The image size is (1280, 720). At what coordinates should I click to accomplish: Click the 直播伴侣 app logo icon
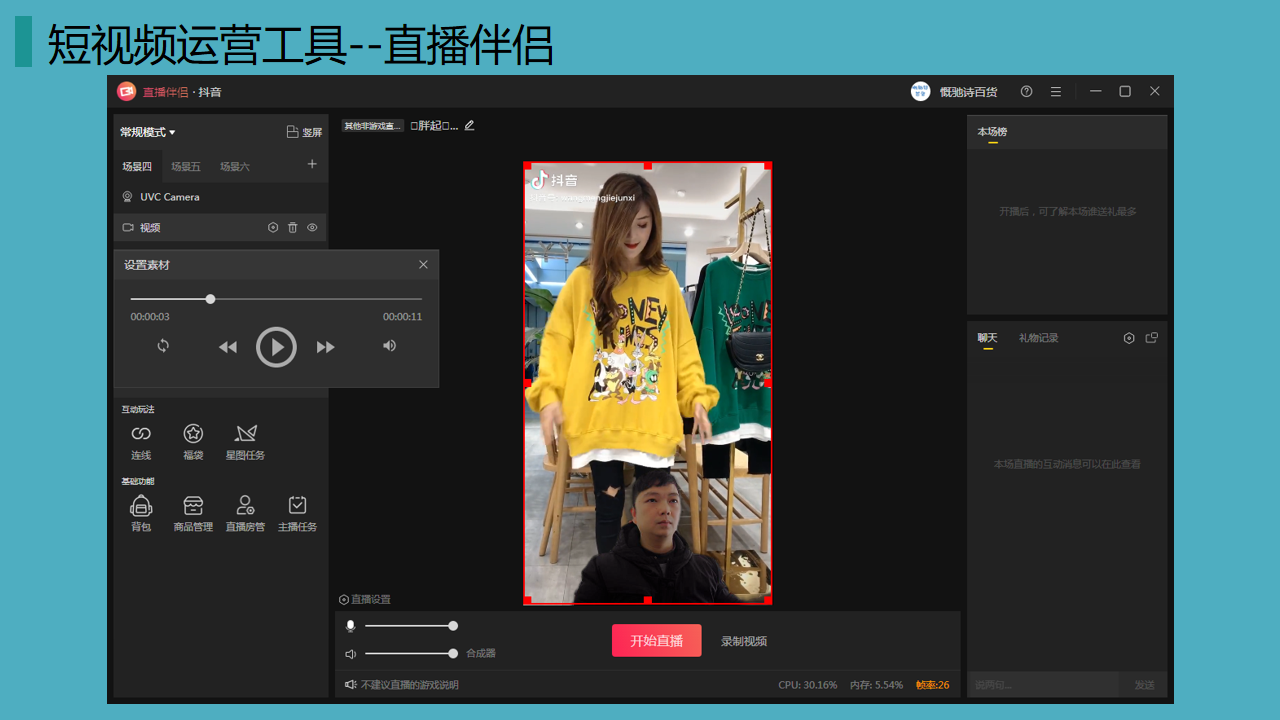pyautogui.click(x=126, y=91)
